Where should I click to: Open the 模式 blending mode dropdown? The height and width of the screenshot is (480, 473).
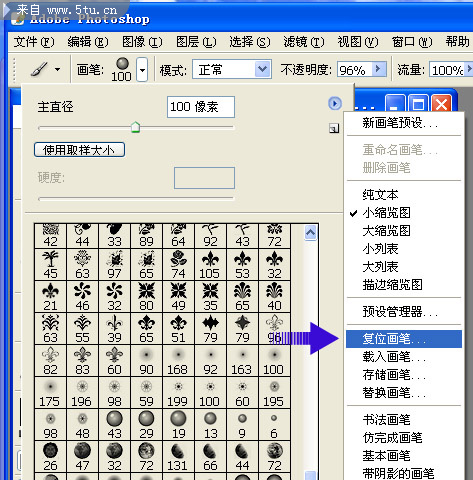(x=232, y=69)
